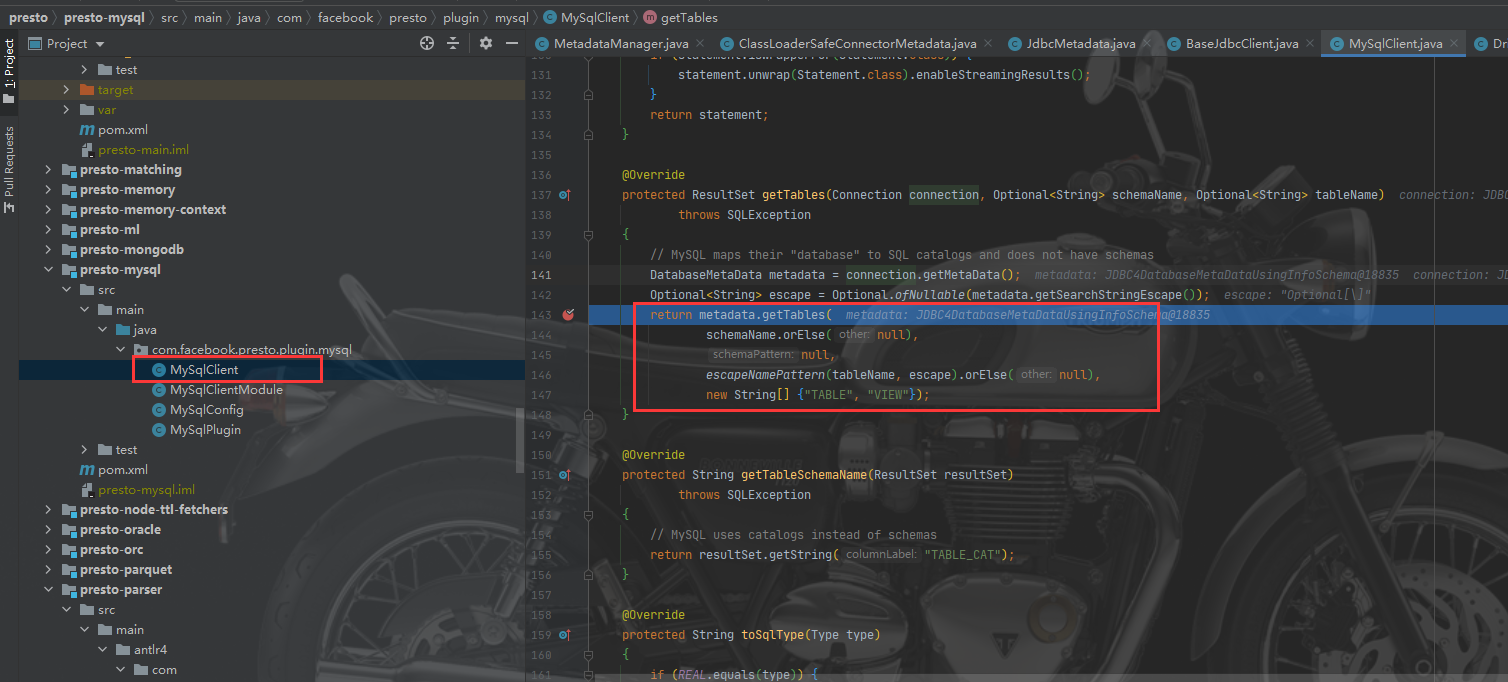The image size is (1508, 682).
Task: Close the MySqlClient.java tab
Action: [1453, 44]
